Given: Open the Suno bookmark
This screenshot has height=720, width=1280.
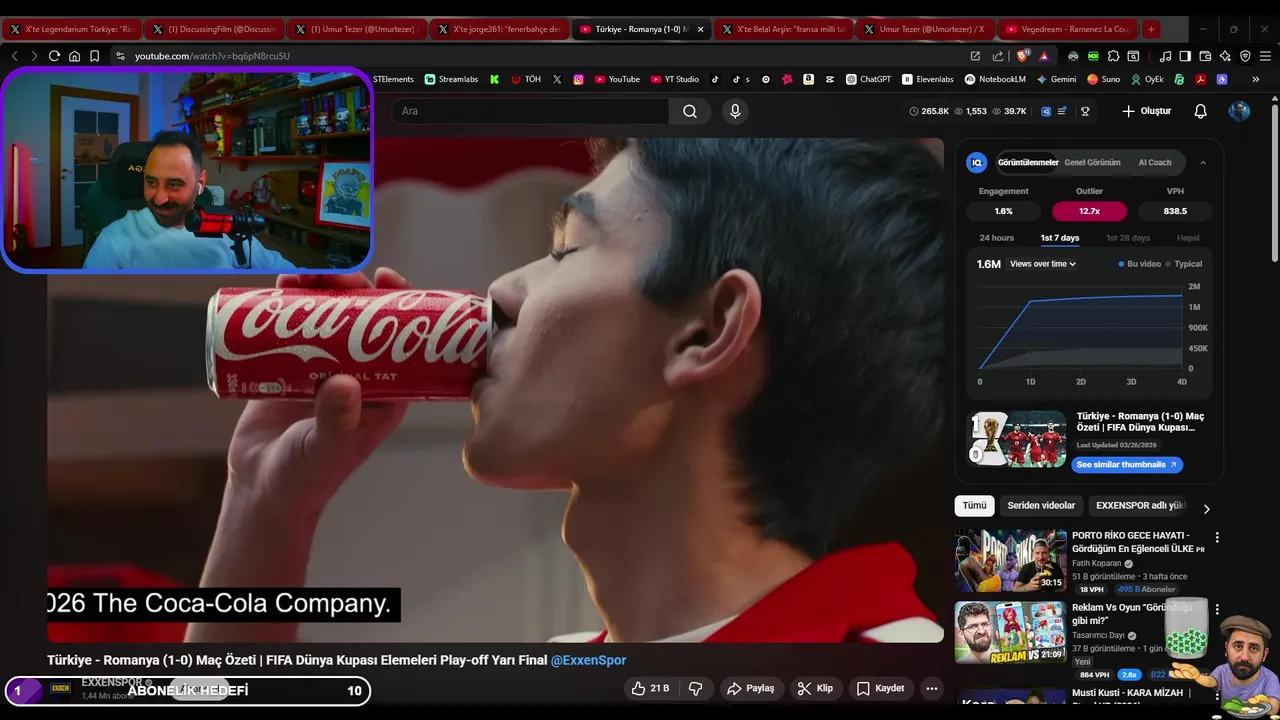Looking at the screenshot, I should pos(1104,79).
